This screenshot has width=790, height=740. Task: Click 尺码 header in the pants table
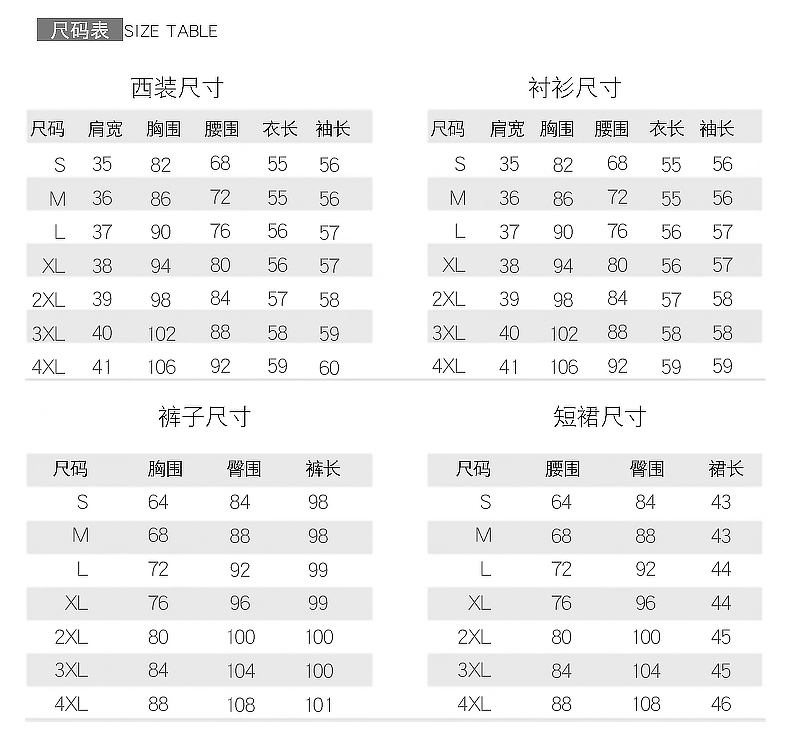tap(71, 468)
